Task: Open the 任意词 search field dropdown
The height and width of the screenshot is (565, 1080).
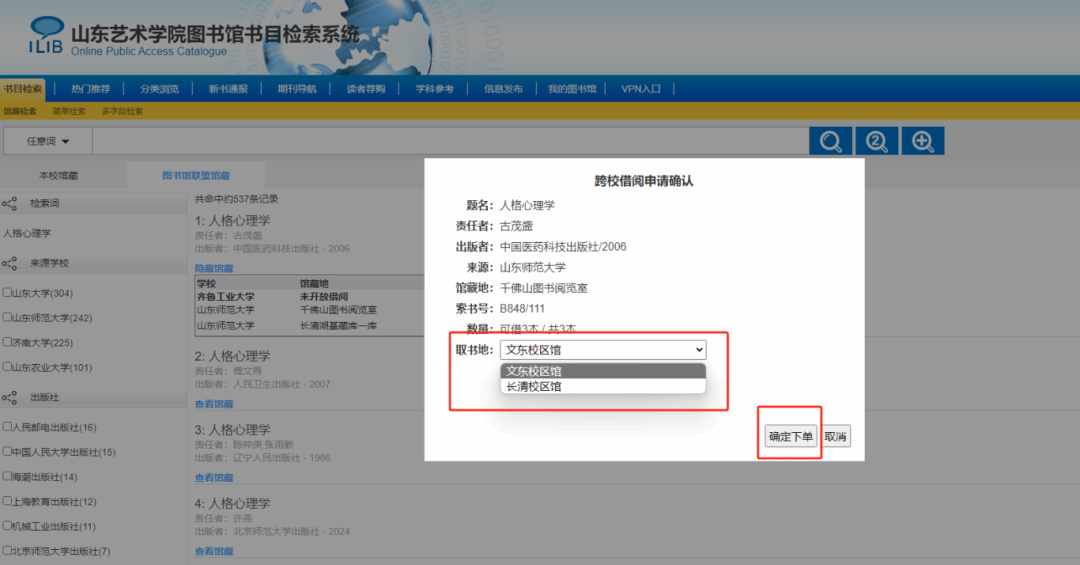Action: (x=48, y=142)
